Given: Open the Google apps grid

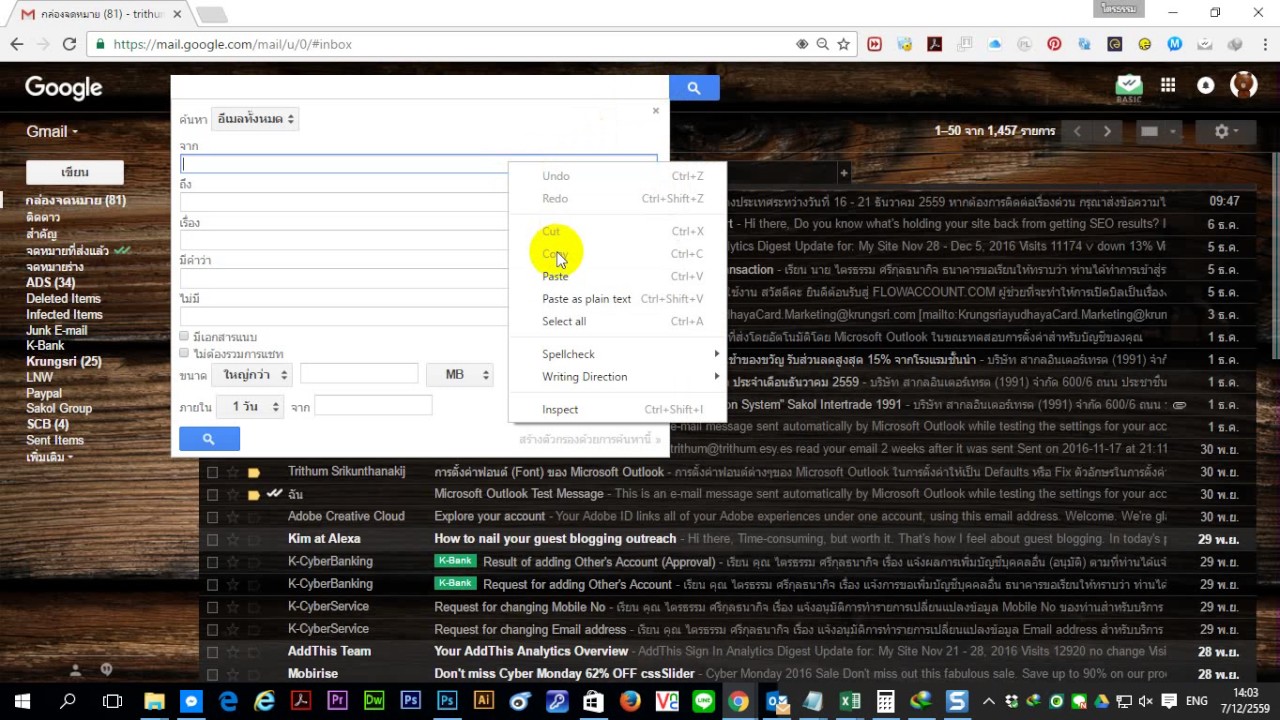Looking at the screenshot, I should tap(1168, 86).
